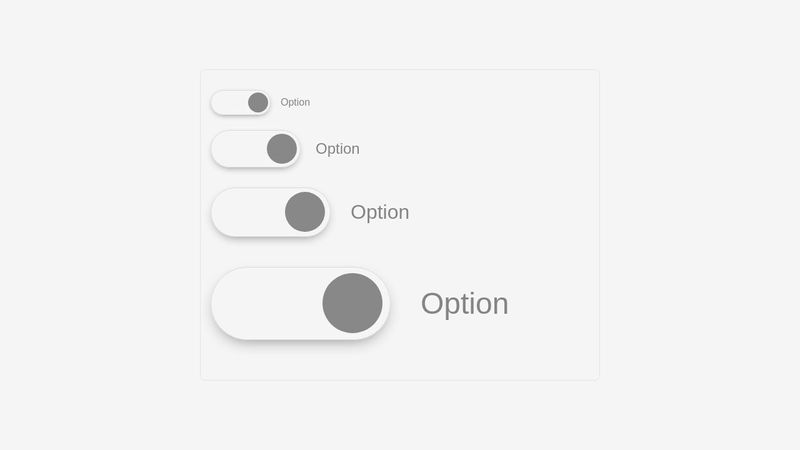Click the big gray knob of the largest switch
Screen dimensions: 800x450
[x=352, y=303]
